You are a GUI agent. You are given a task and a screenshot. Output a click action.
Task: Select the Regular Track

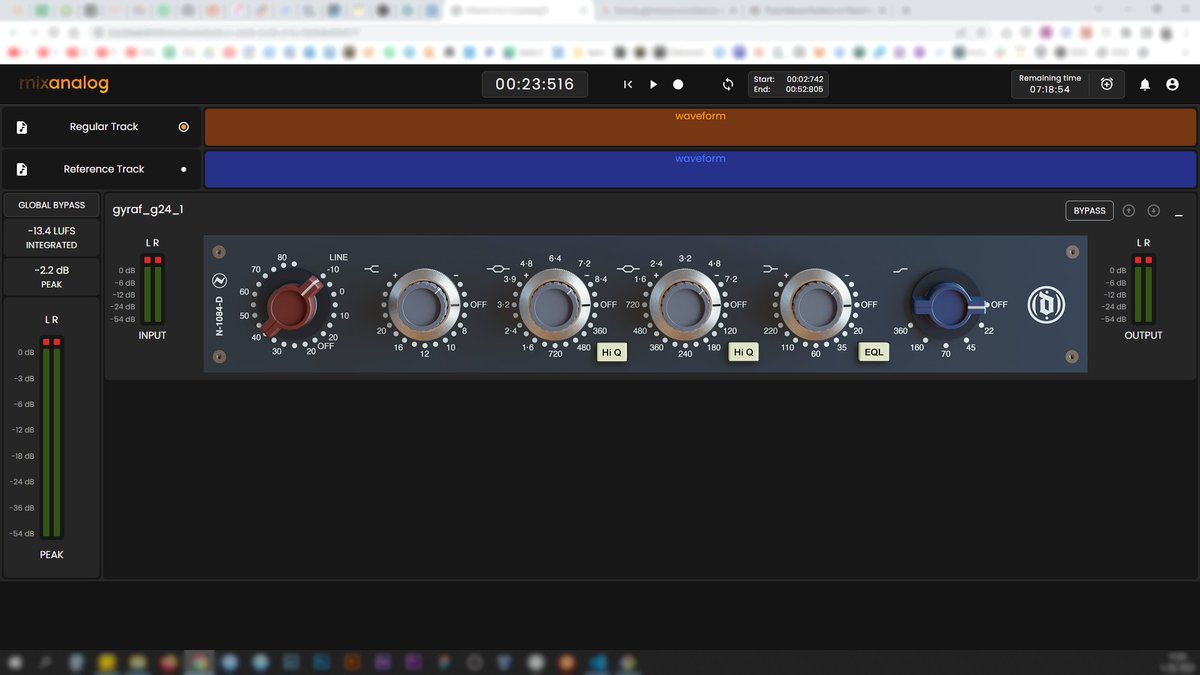pyautogui.click(x=100, y=127)
